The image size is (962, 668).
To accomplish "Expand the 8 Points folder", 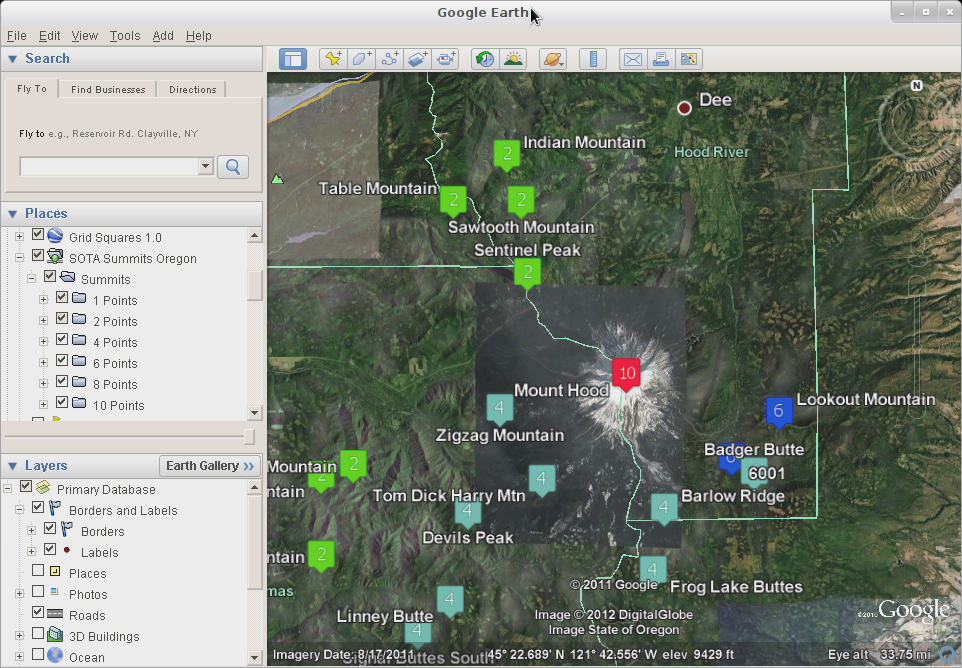I will 43,383.
